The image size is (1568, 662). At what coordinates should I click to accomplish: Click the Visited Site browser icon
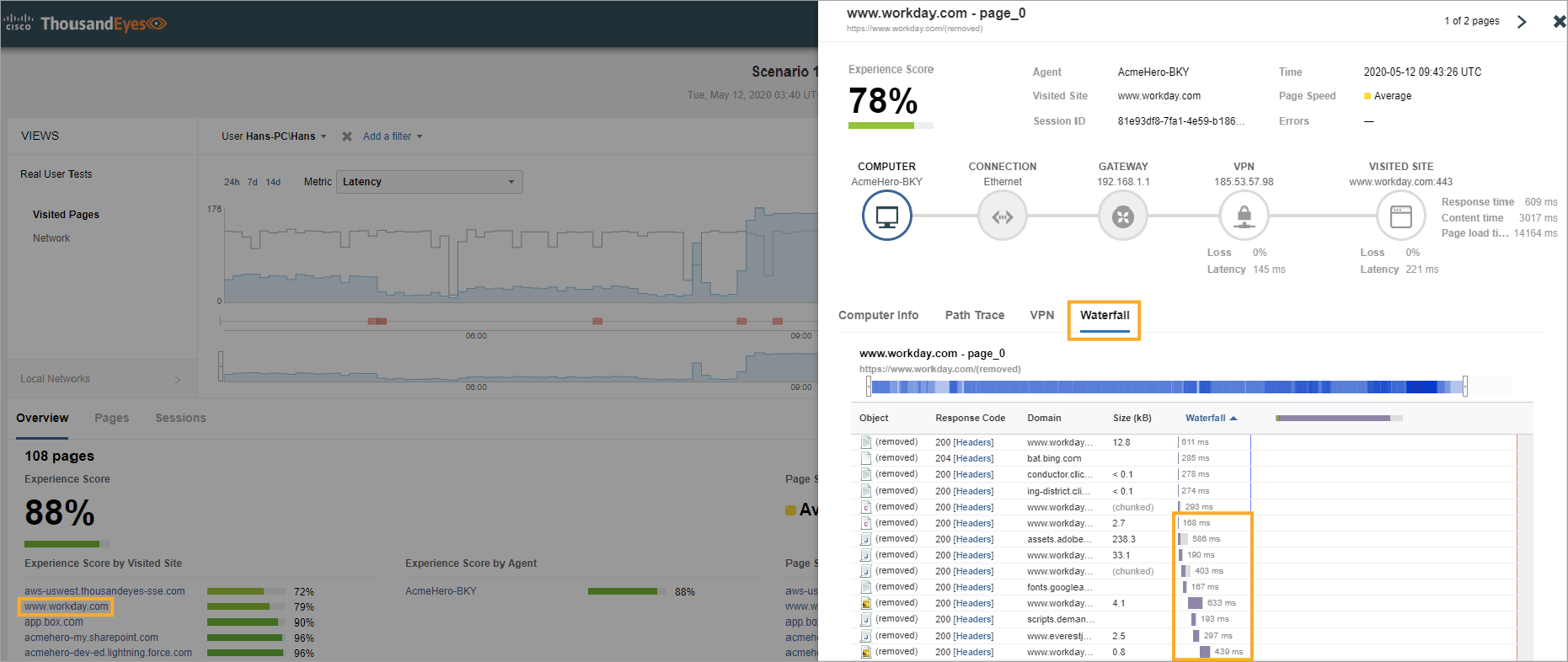tap(1400, 216)
